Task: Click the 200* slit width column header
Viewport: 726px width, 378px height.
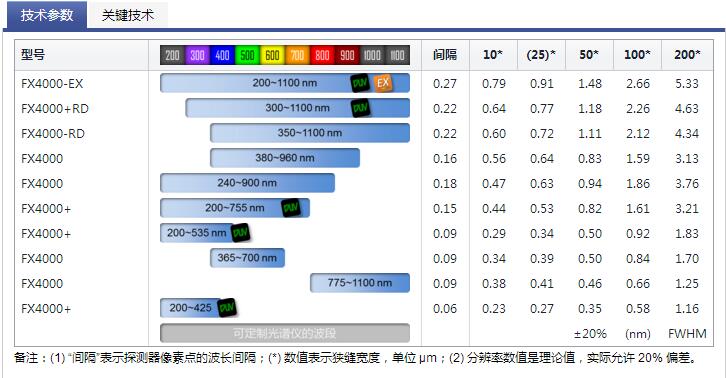Action: [x=687, y=55]
